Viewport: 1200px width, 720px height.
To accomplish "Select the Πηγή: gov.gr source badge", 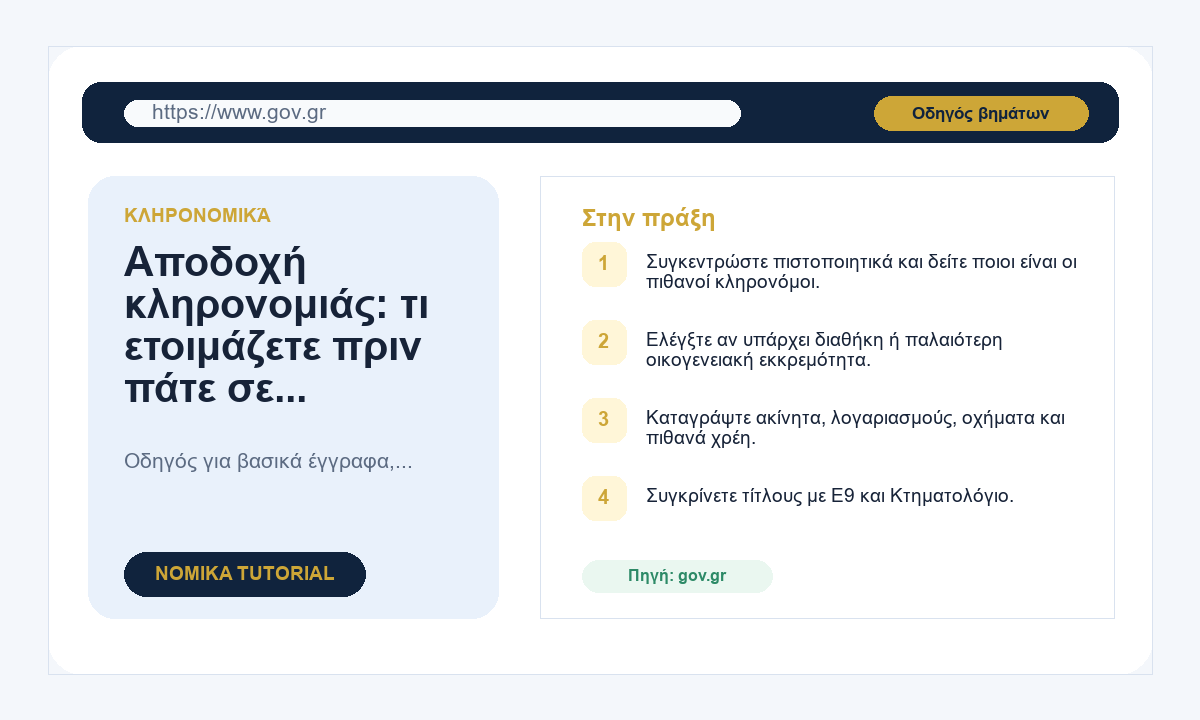I will point(677,576).
